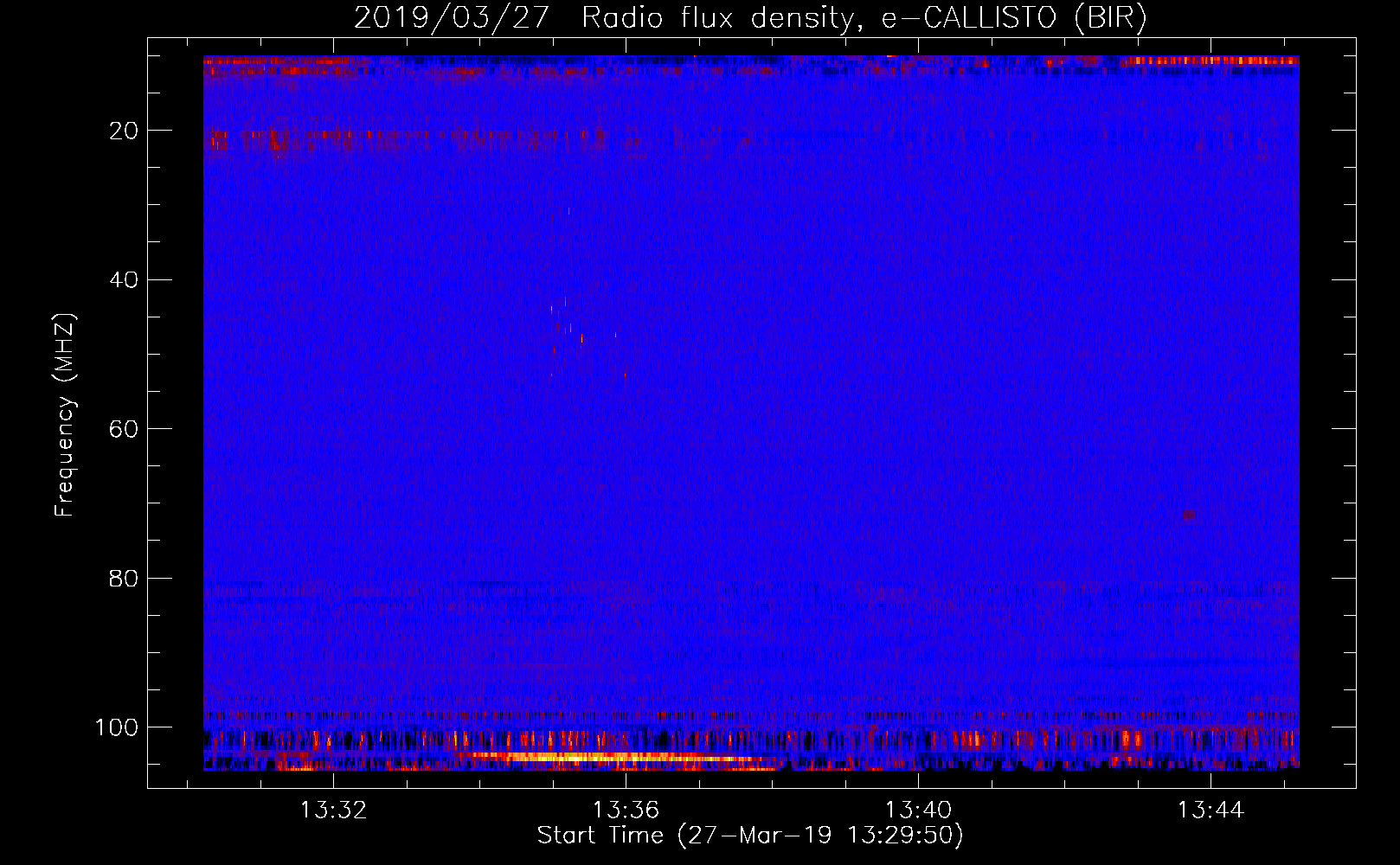The height and width of the screenshot is (865, 1400).
Task: Click the 'e-CALLISTO (BIR)' text in title
Action: tap(1014, 18)
